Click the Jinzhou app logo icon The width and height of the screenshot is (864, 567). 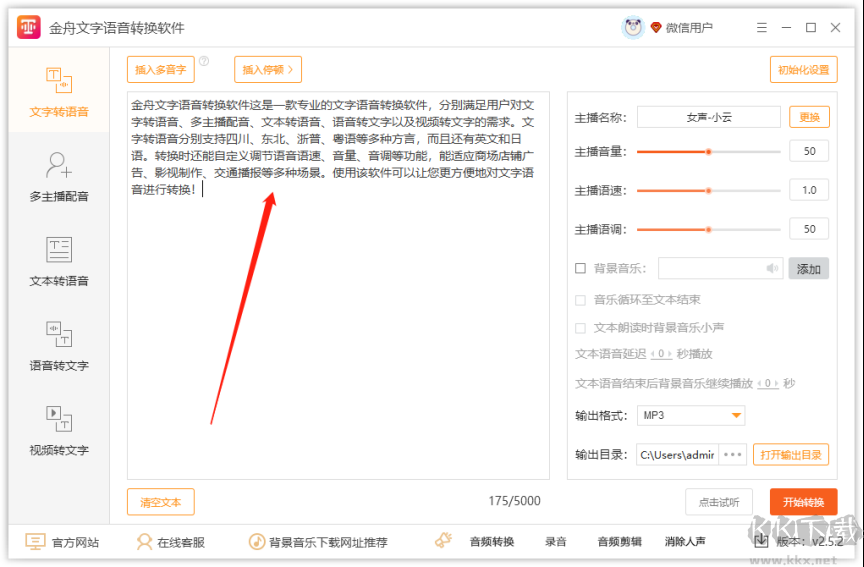tap(29, 27)
